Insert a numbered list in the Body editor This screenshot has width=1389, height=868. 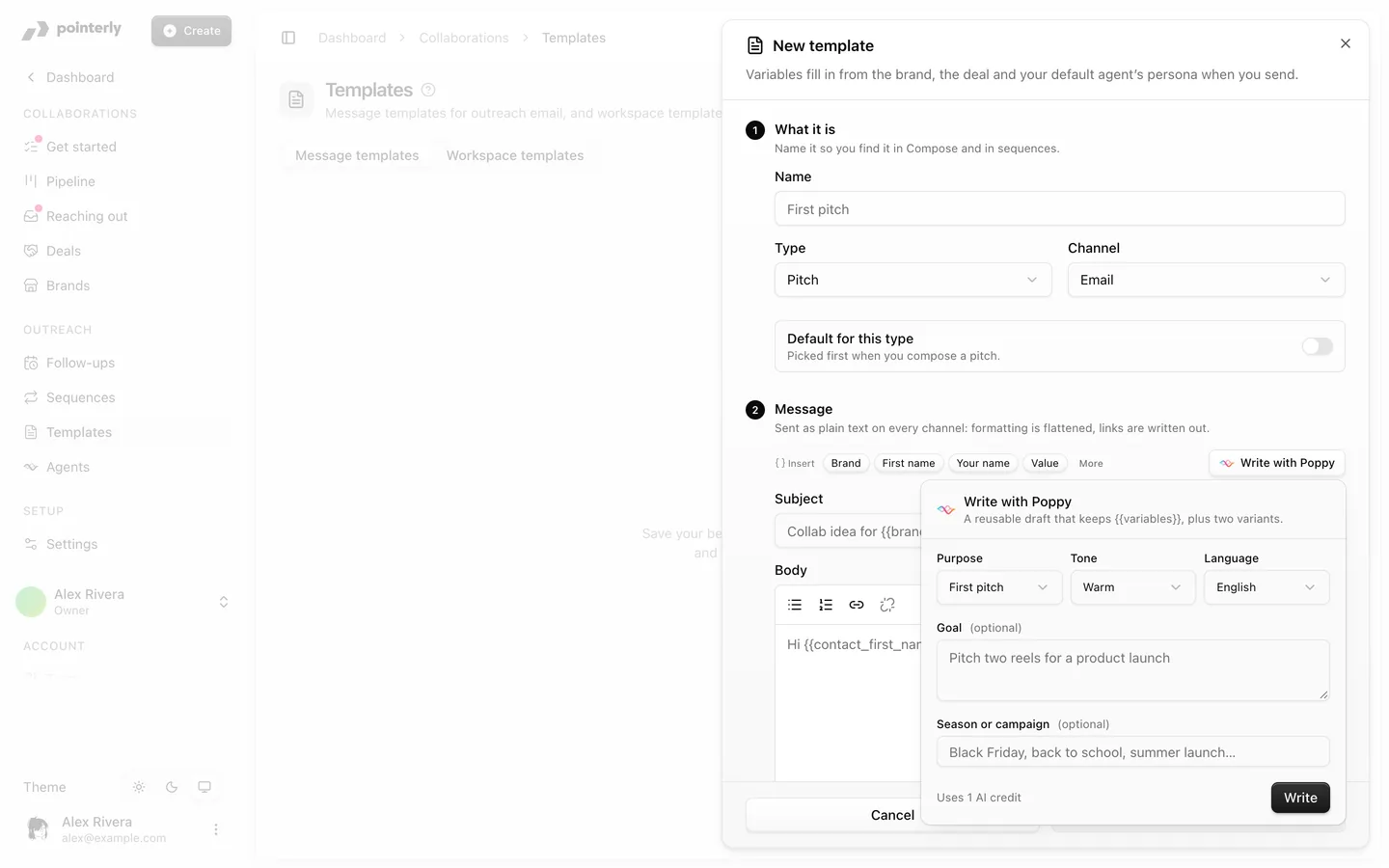click(826, 605)
